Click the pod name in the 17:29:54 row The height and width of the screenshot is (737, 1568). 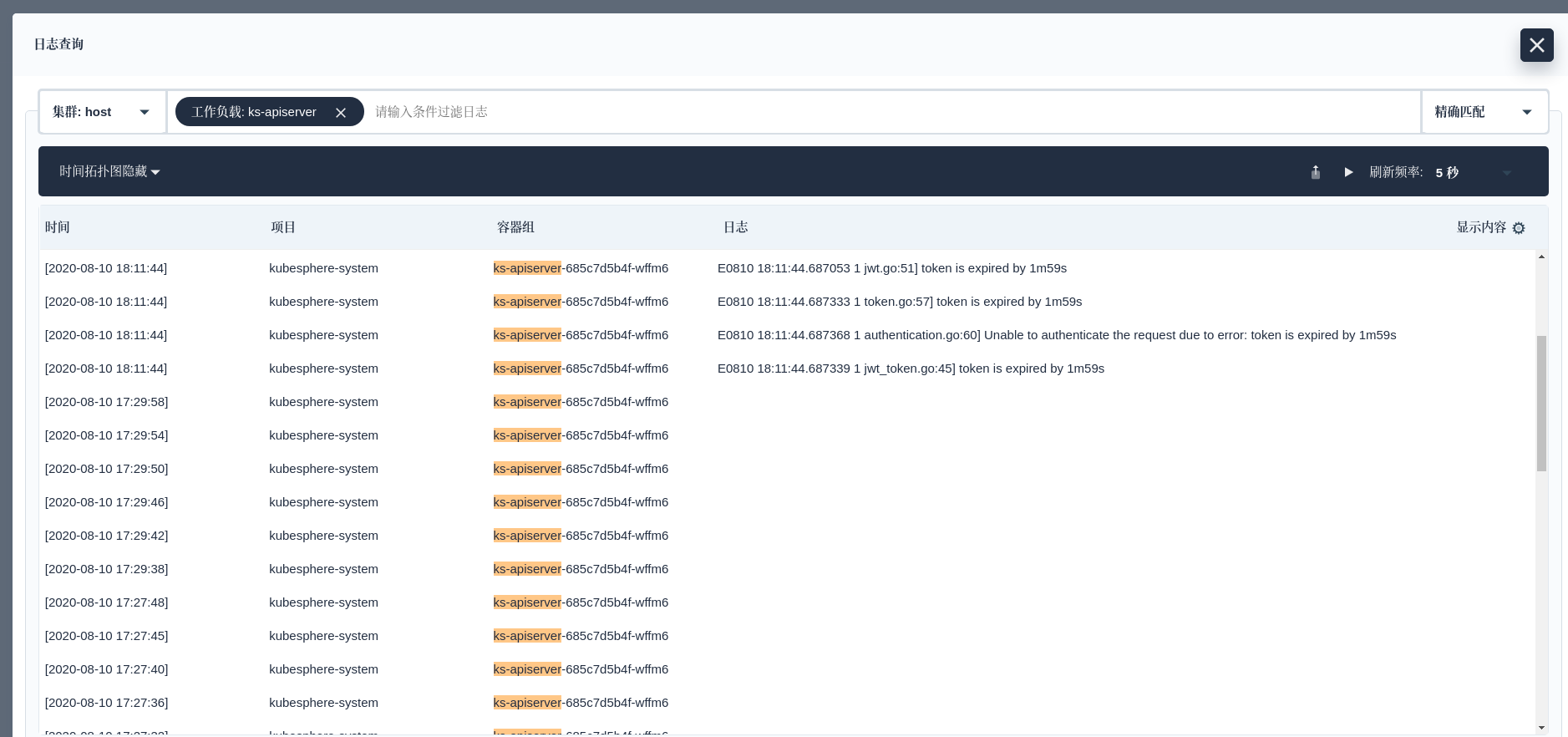[581, 435]
